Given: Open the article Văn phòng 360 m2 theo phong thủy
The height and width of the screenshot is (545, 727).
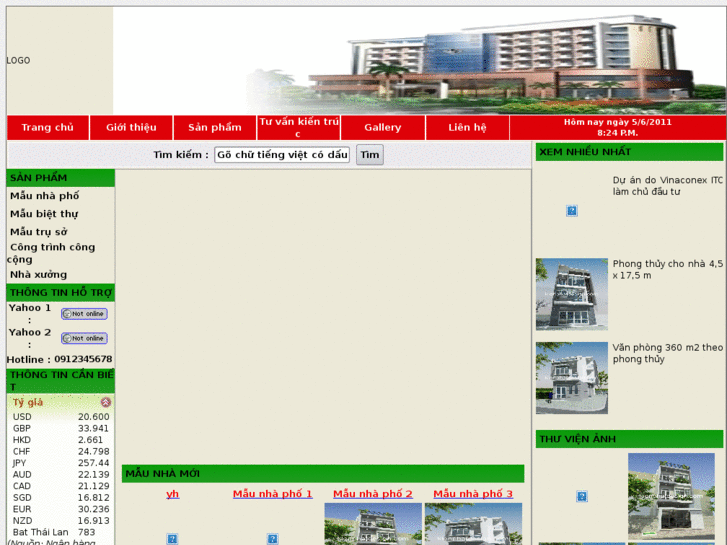Looking at the screenshot, I should pos(668,353).
